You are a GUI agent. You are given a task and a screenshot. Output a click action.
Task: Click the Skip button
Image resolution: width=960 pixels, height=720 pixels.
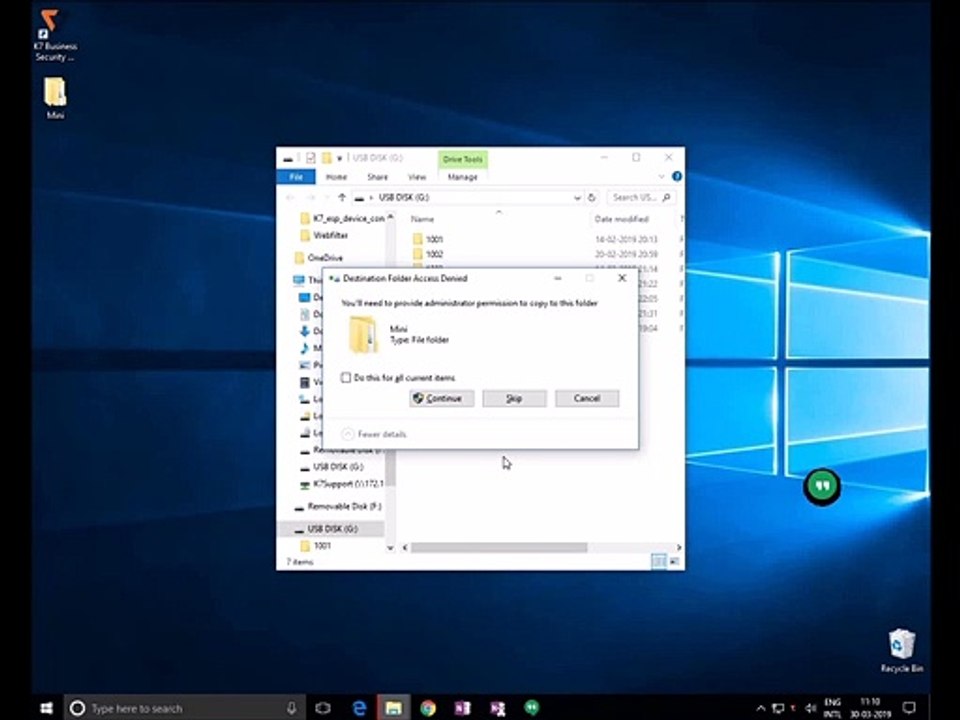514,399
